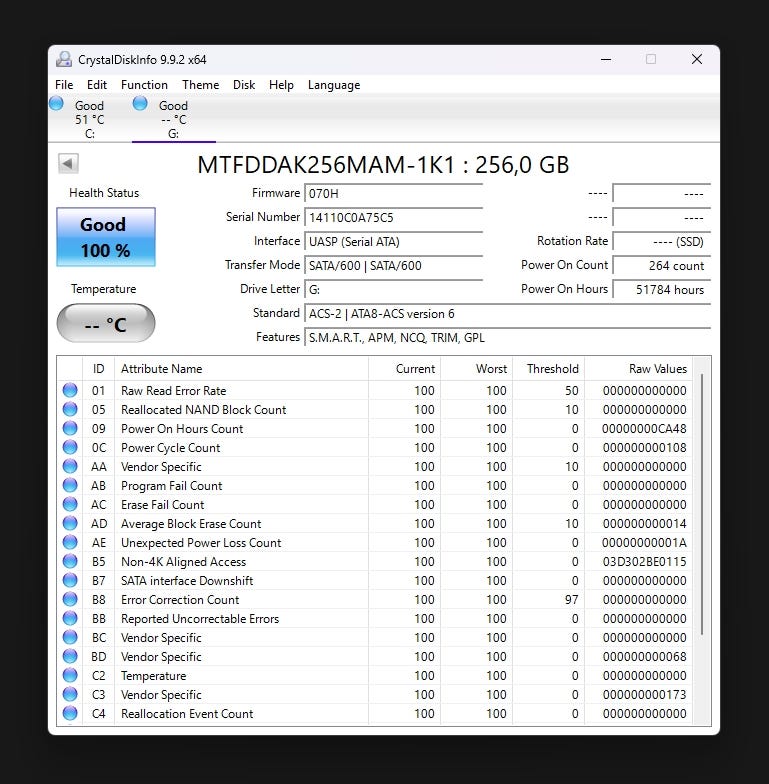
Task: Click status orb for Non-4K Aligned Access
Action: (x=70, y=561)
